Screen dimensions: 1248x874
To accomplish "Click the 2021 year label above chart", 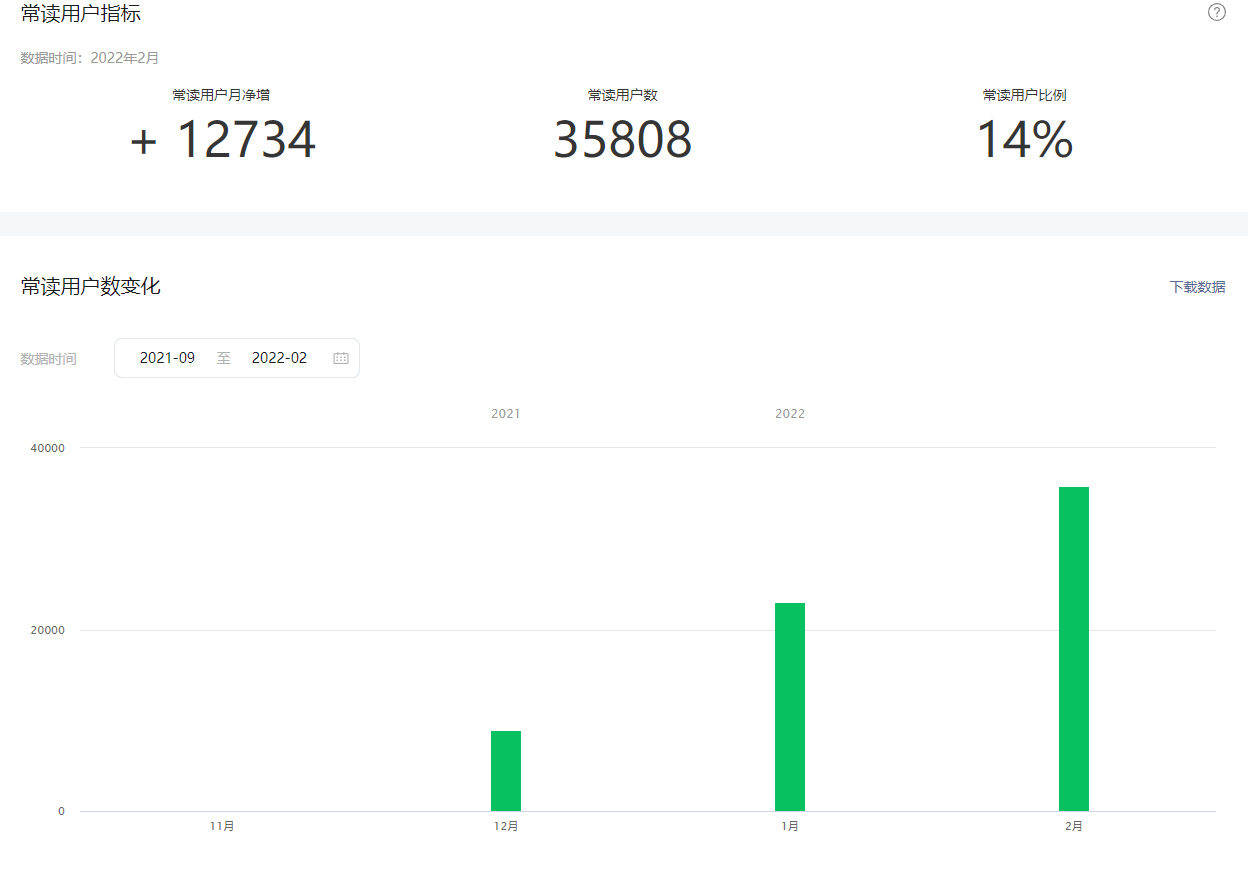I will coord(506,414).
